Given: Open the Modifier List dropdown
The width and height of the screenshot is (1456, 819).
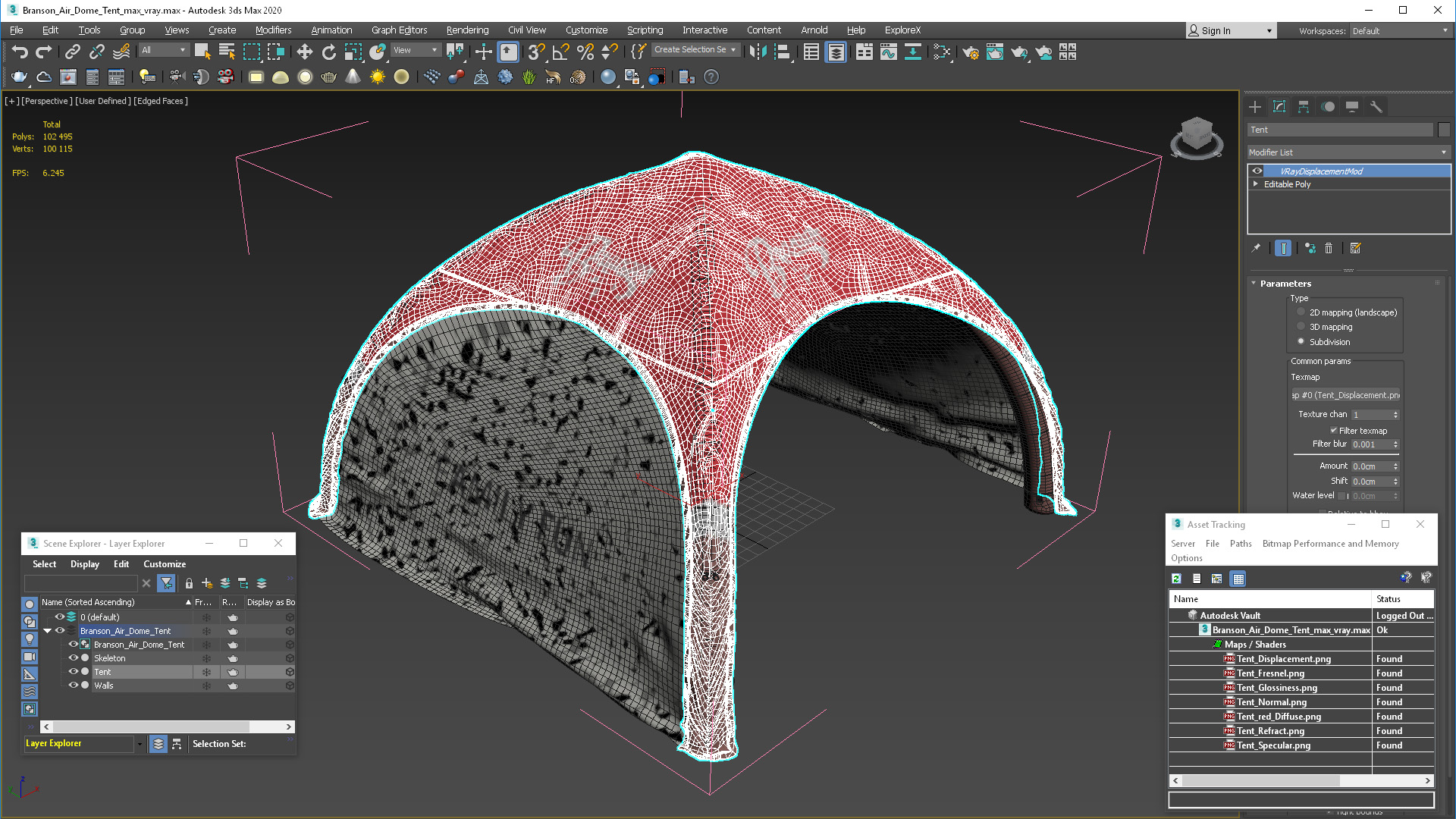Looking at the screenshot, I should (1348, 152).
